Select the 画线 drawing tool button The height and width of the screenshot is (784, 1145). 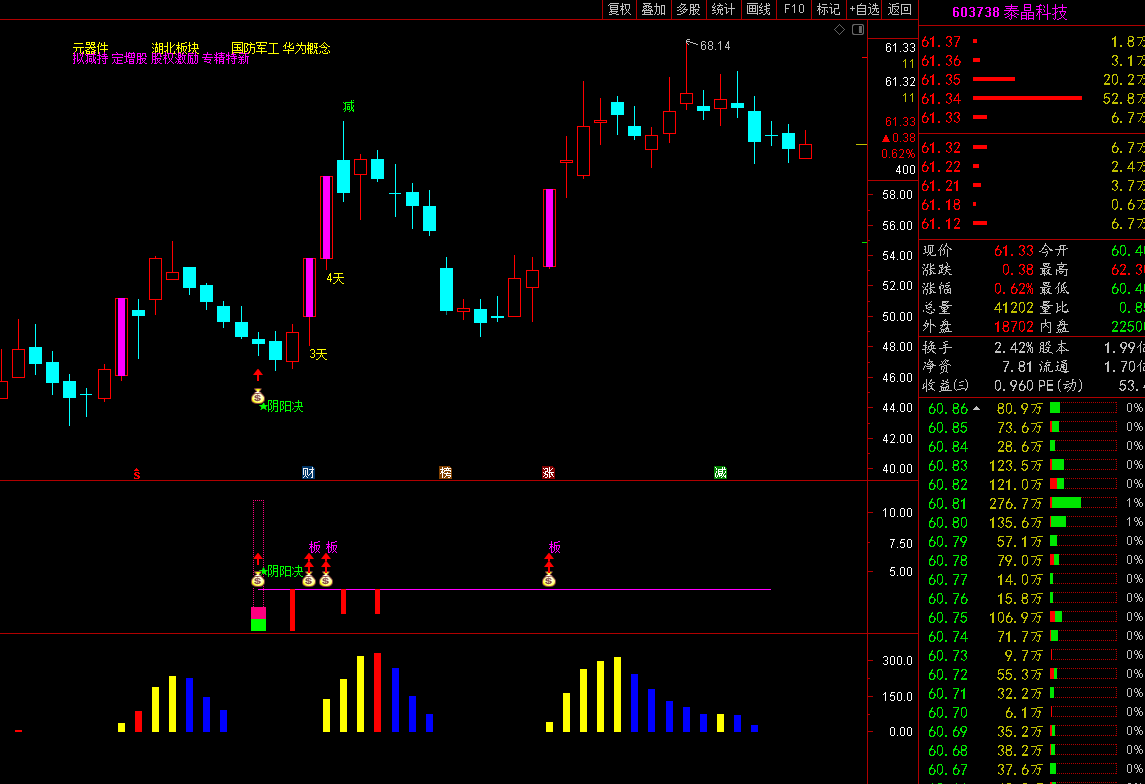[759, 9]
